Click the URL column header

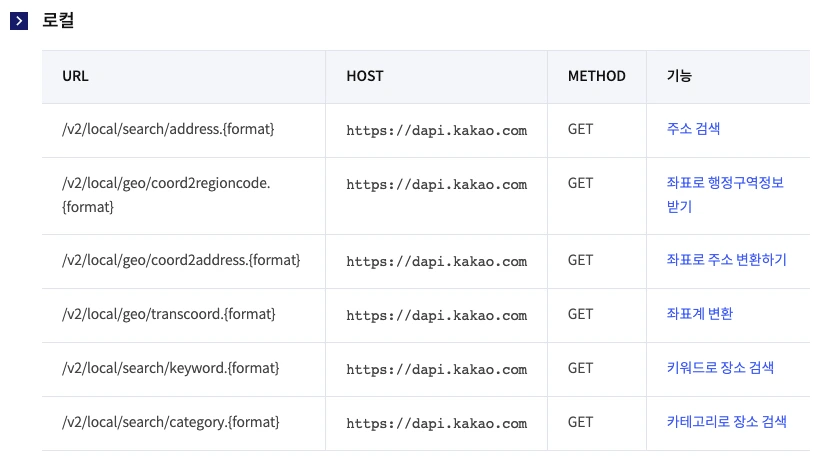pos(75,76)
